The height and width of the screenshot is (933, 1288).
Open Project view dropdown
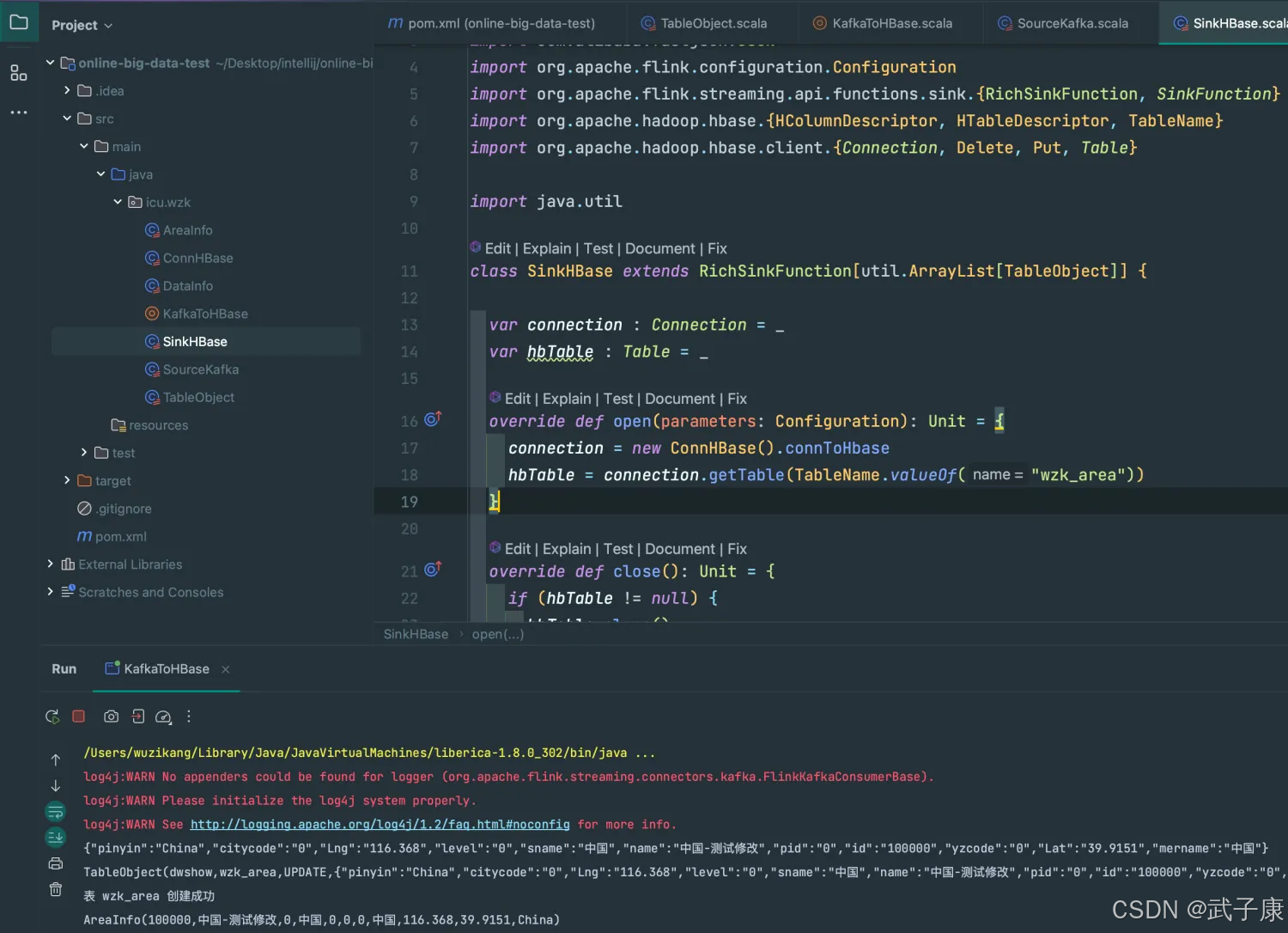point(82,26)
